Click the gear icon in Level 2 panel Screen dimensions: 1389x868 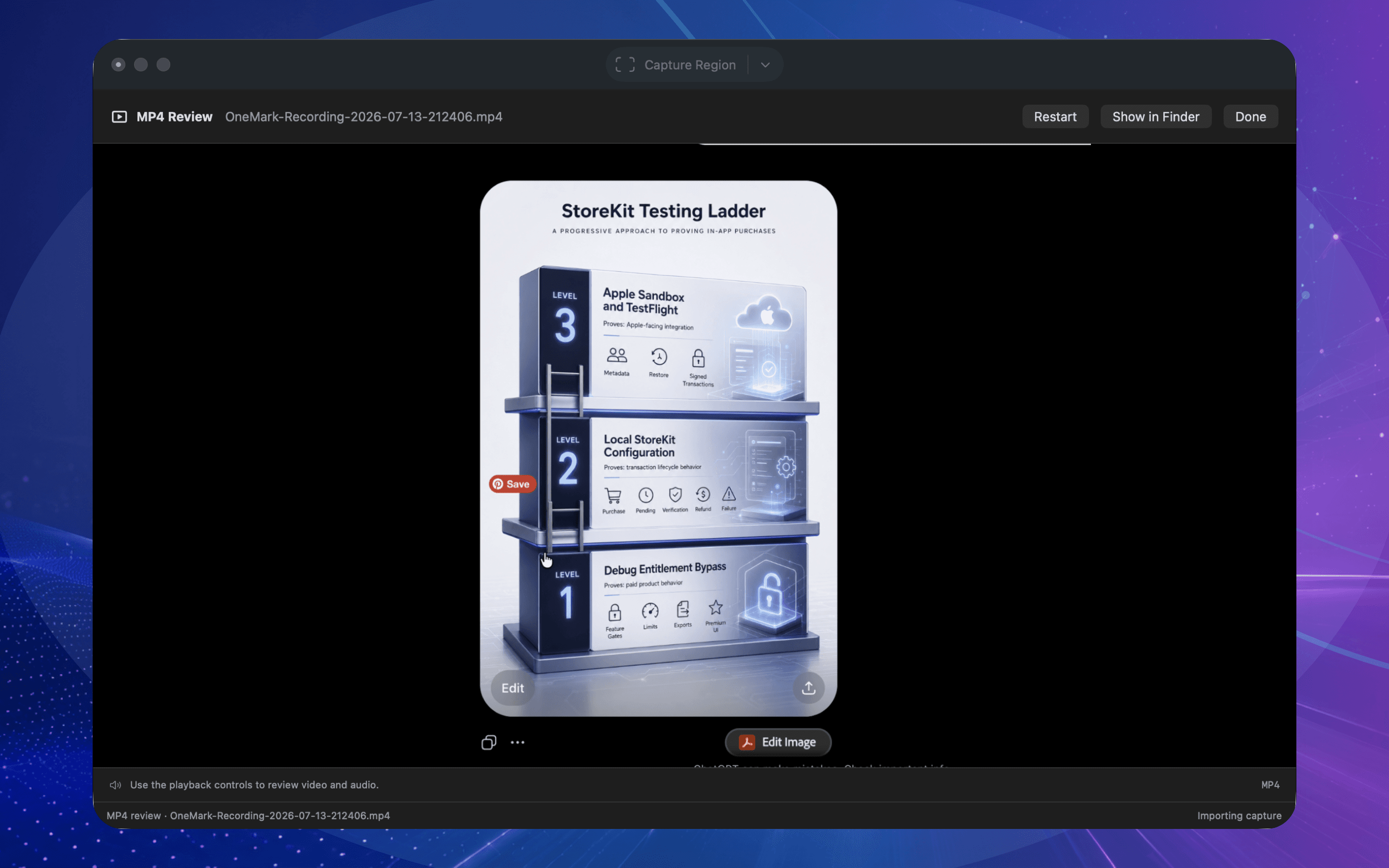[x=786, y=467]
